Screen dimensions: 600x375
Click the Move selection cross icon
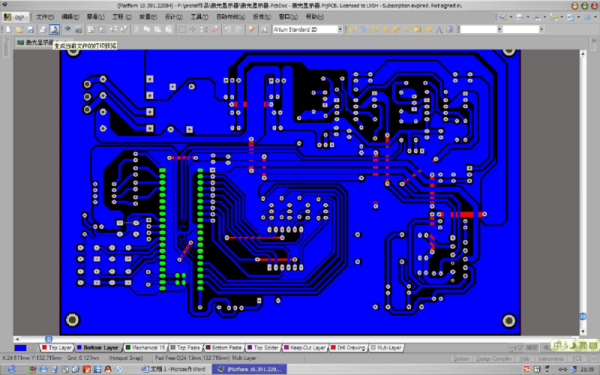point(193,29)
